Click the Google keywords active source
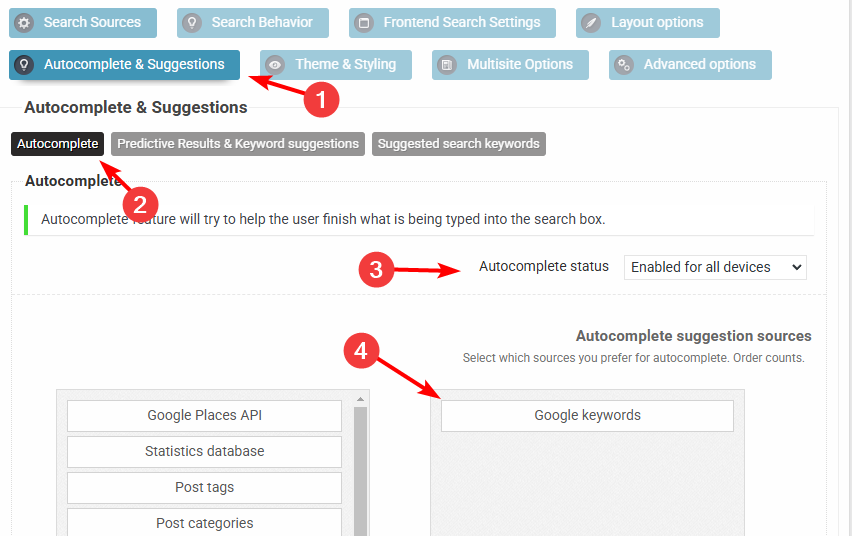The height and width of the screenshot is (536, 852). click(587, 416)
